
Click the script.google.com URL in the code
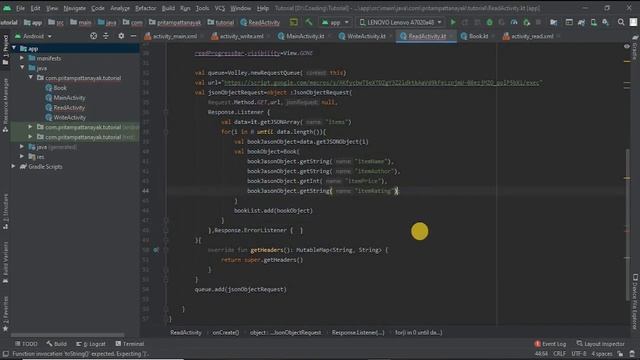tap(382, 82)
